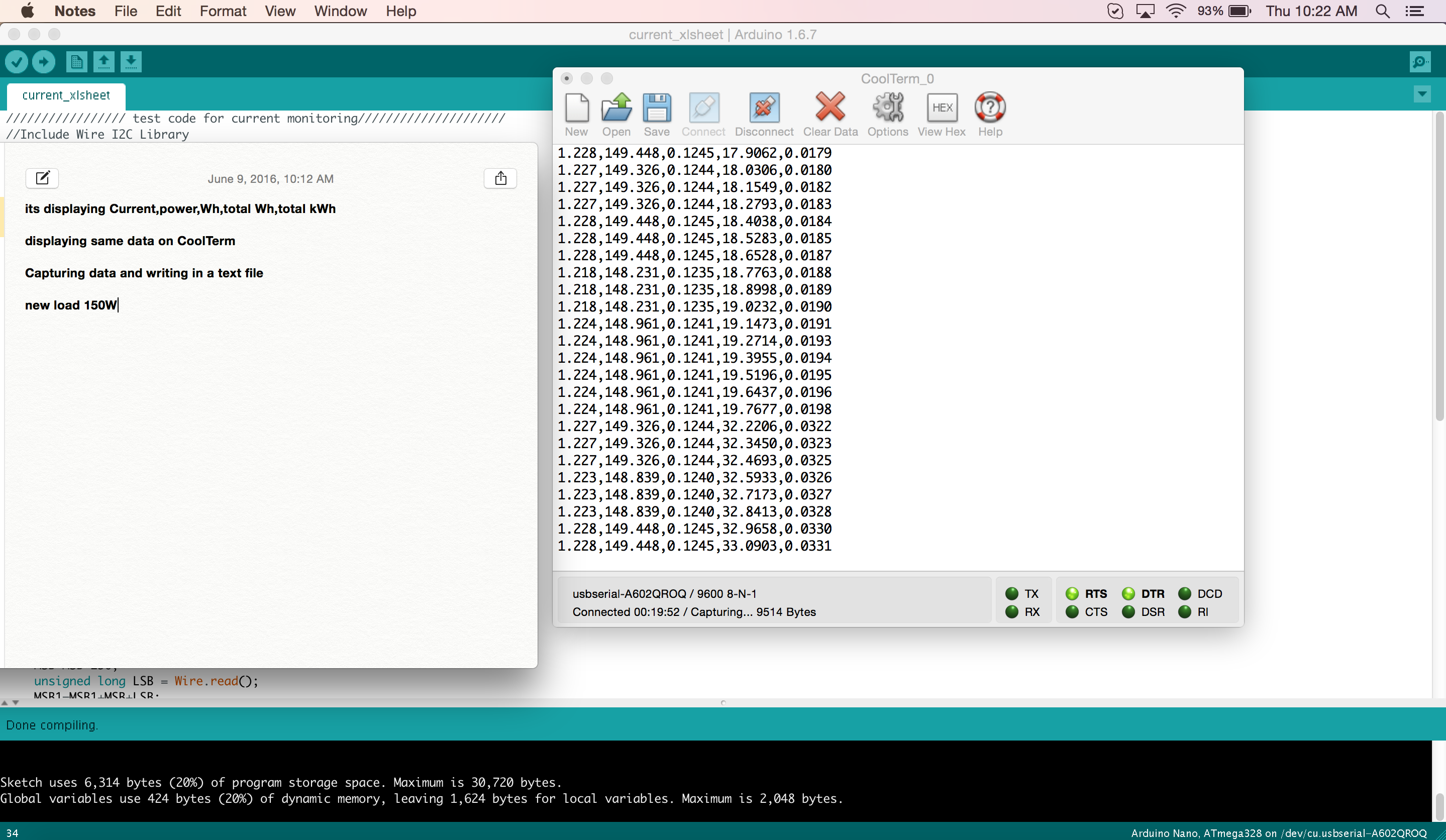Click the Arduino Save sketch icon

(x=131, y=61)
